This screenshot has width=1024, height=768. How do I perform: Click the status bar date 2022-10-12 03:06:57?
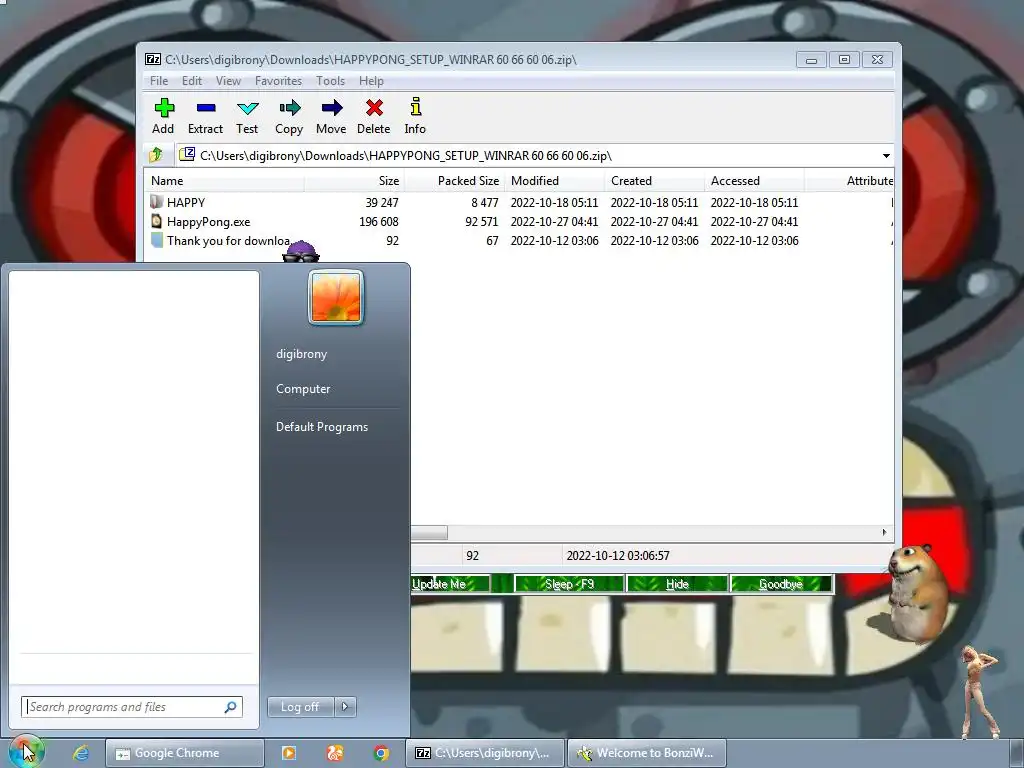(x=618, y=556)
